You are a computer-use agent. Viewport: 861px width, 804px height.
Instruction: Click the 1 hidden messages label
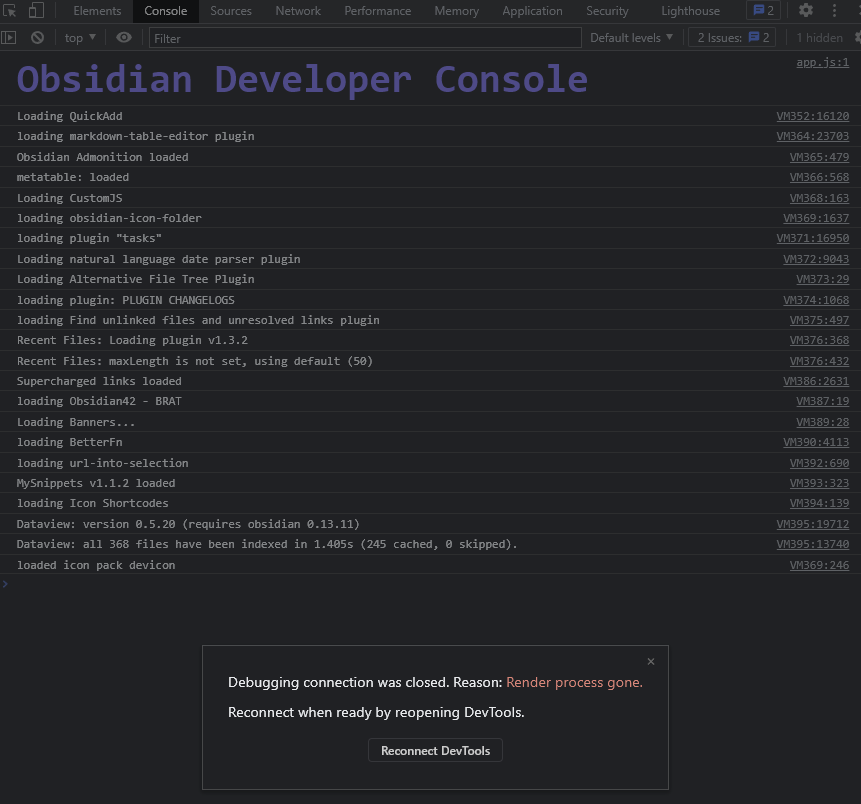819,37
